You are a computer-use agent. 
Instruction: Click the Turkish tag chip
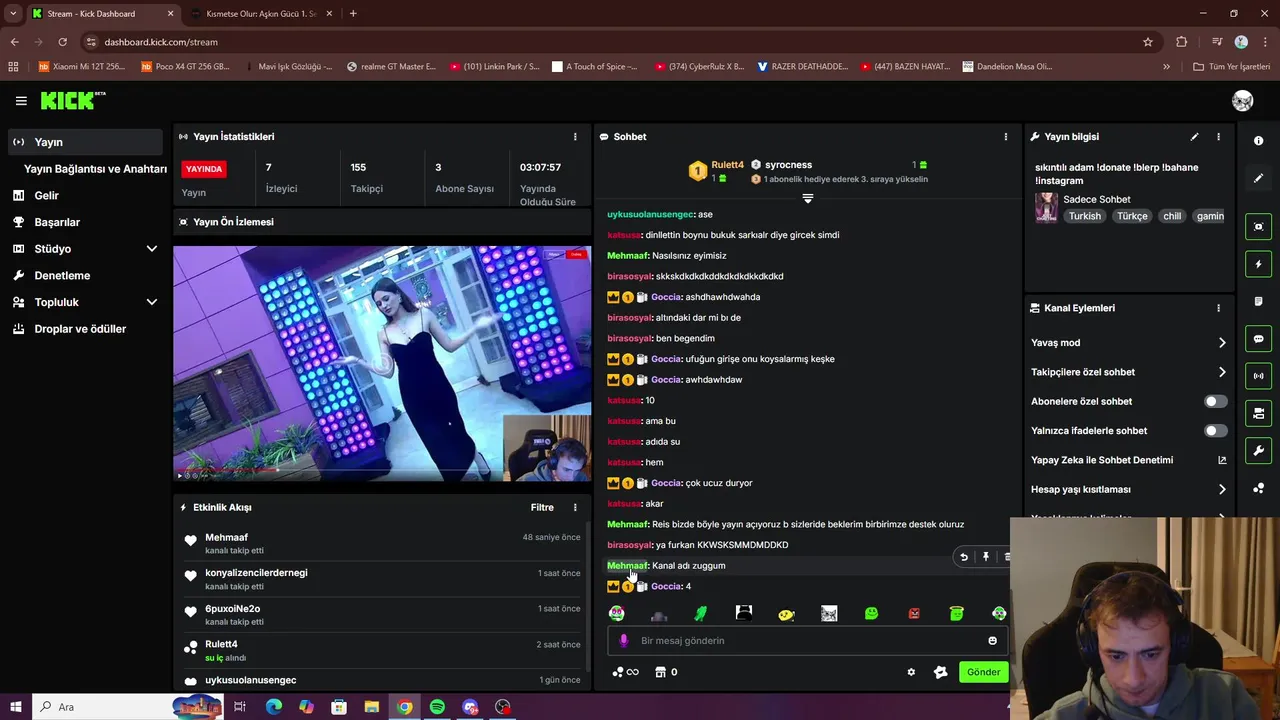pos(1084,216)
